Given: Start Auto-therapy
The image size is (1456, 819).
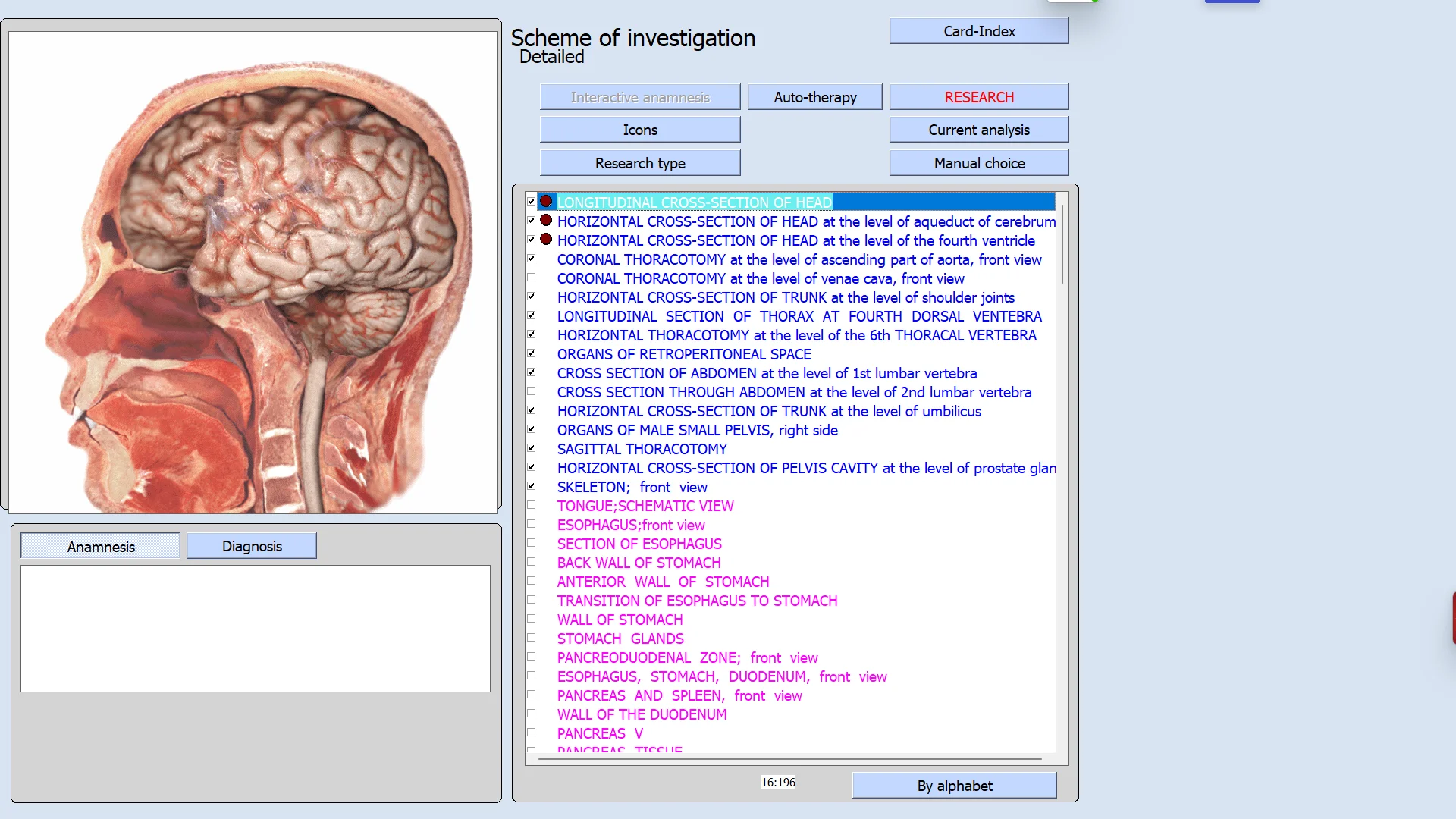Looking at the screenshot, I should tap(814, 97).
